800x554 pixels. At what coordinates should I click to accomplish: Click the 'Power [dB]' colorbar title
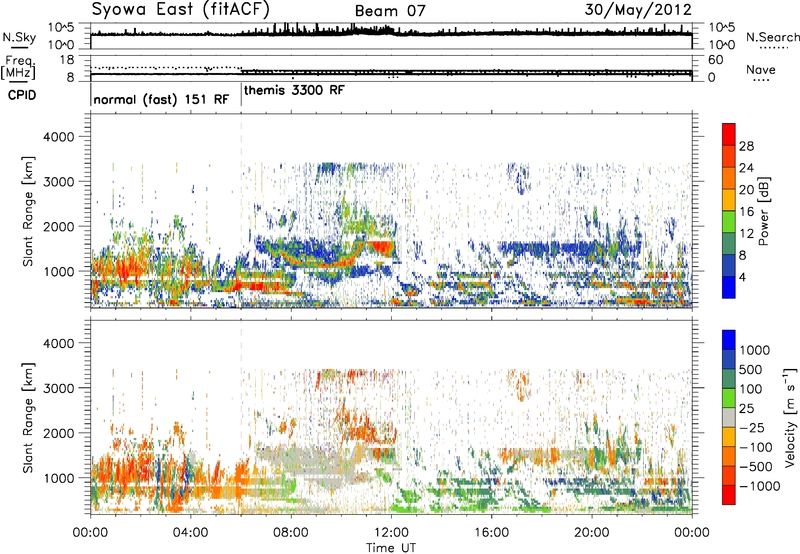763,211
